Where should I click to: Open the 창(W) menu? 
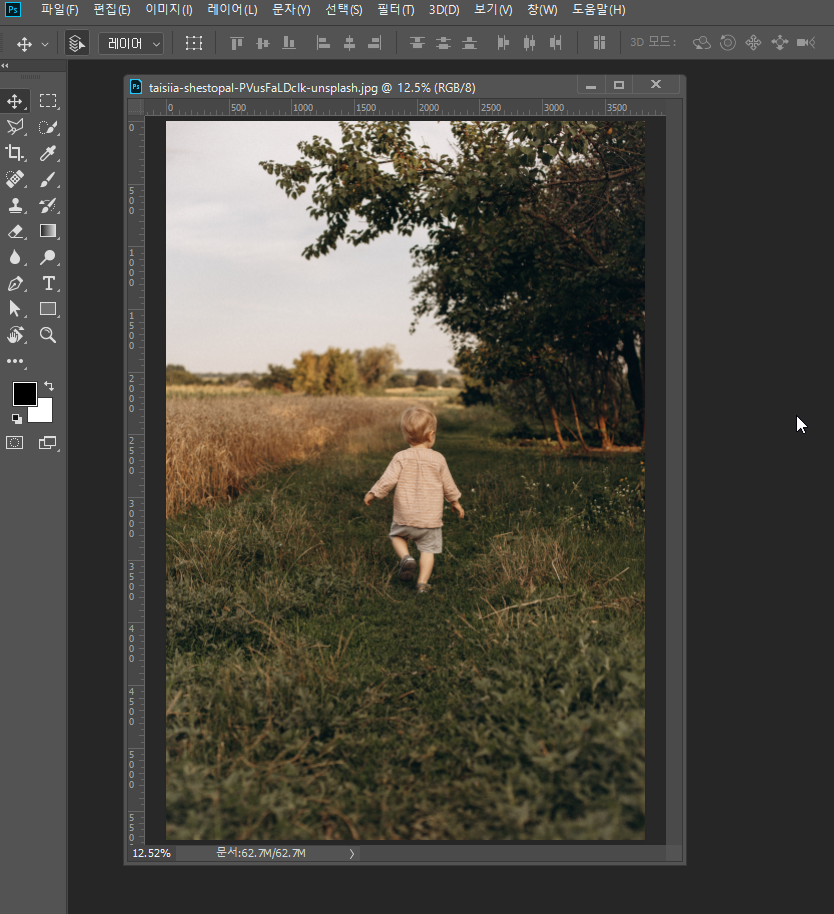tap(542, 10)
